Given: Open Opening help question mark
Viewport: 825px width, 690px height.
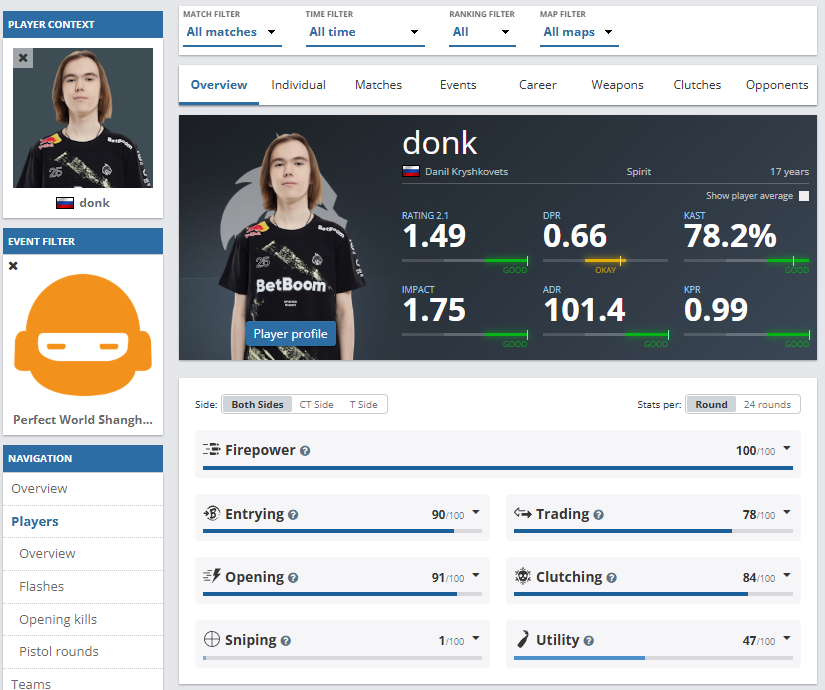Looking at the screenshot, I should [x=293, y=578].
